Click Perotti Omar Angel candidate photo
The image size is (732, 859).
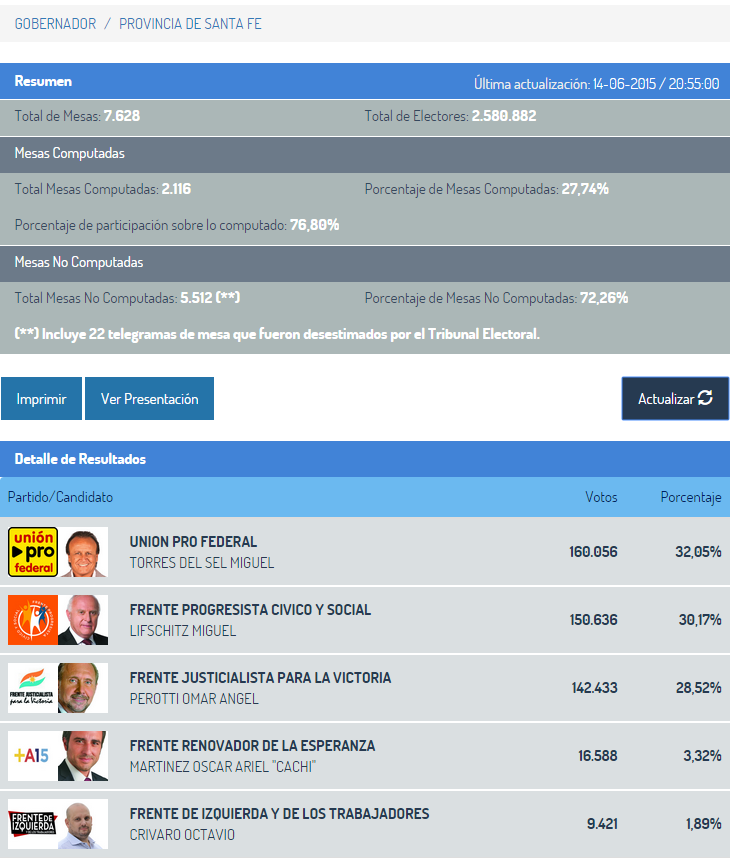(x=83, y=688)
